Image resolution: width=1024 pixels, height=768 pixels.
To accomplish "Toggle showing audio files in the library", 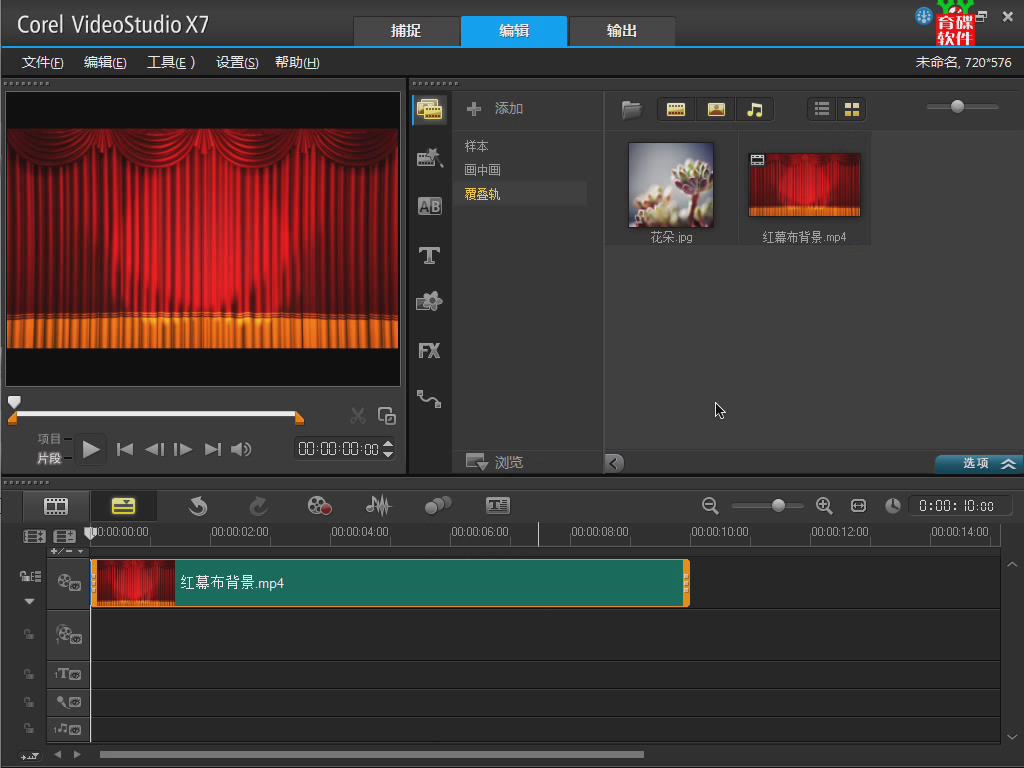I will pos(755,110).
